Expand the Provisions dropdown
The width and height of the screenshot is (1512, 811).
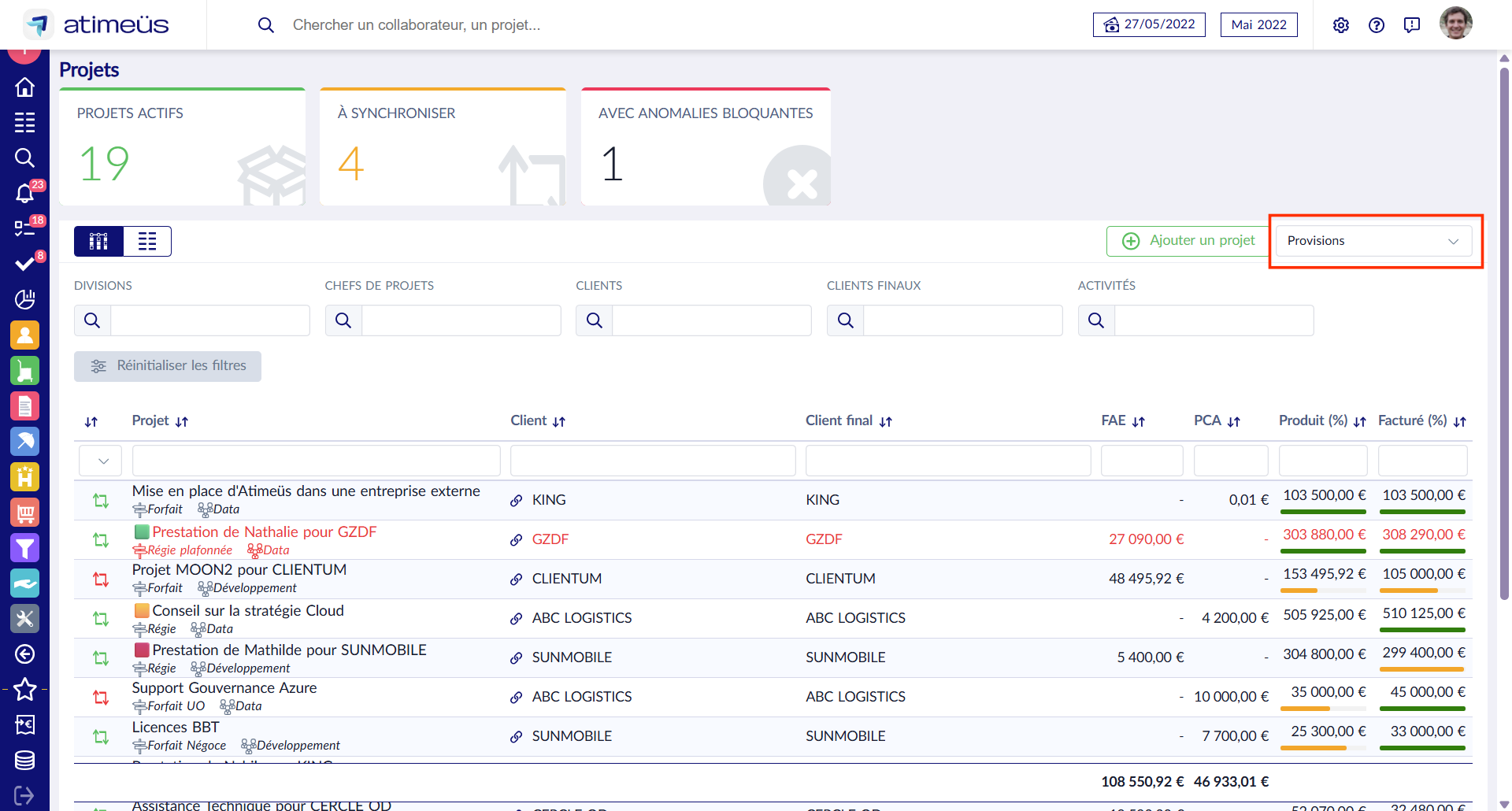tap(1374, 241)
